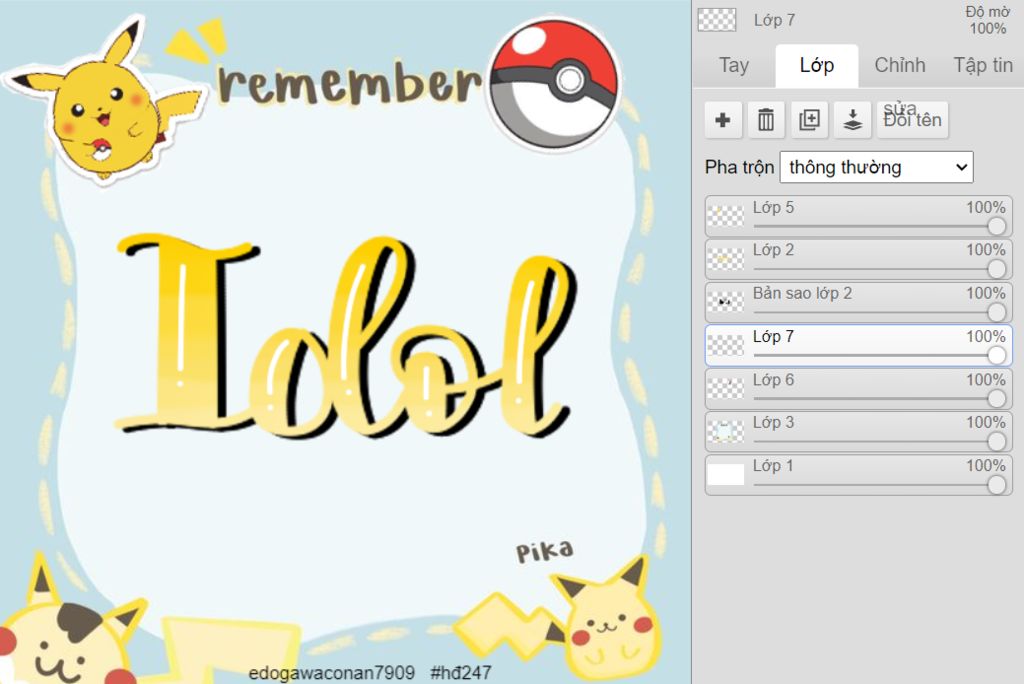Click the Lớp 2 layer thumbnail

pyautogui.click(x=726, y=259)
